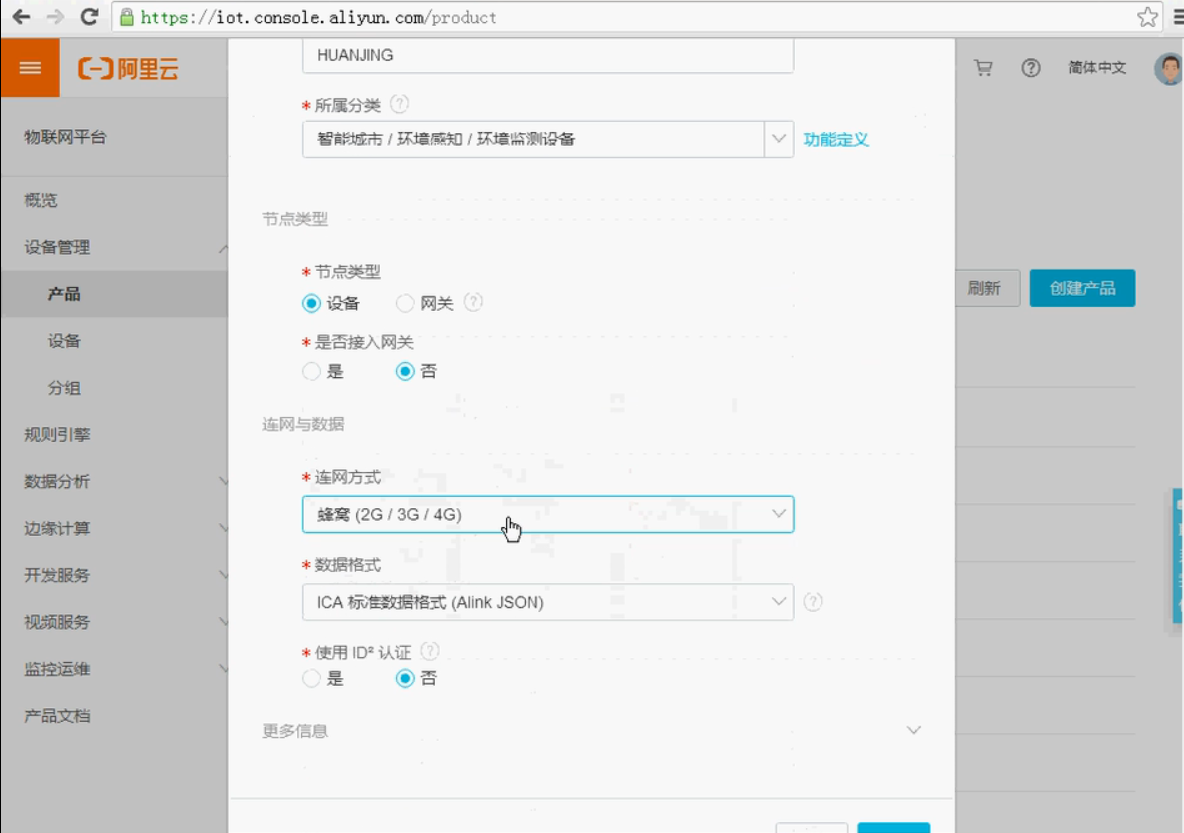Click help icon next to 网关 option
Image resolution: width=1184 pixels, height=833 pixels.
tap(473, 302)
